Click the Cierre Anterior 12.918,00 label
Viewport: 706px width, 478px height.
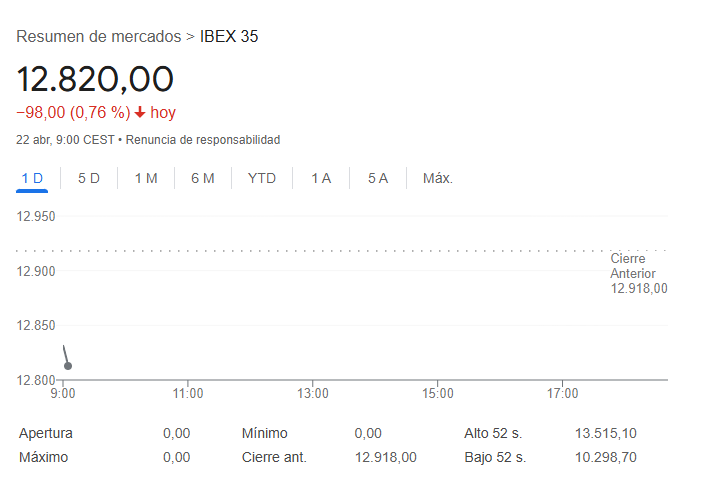(638, 273)
